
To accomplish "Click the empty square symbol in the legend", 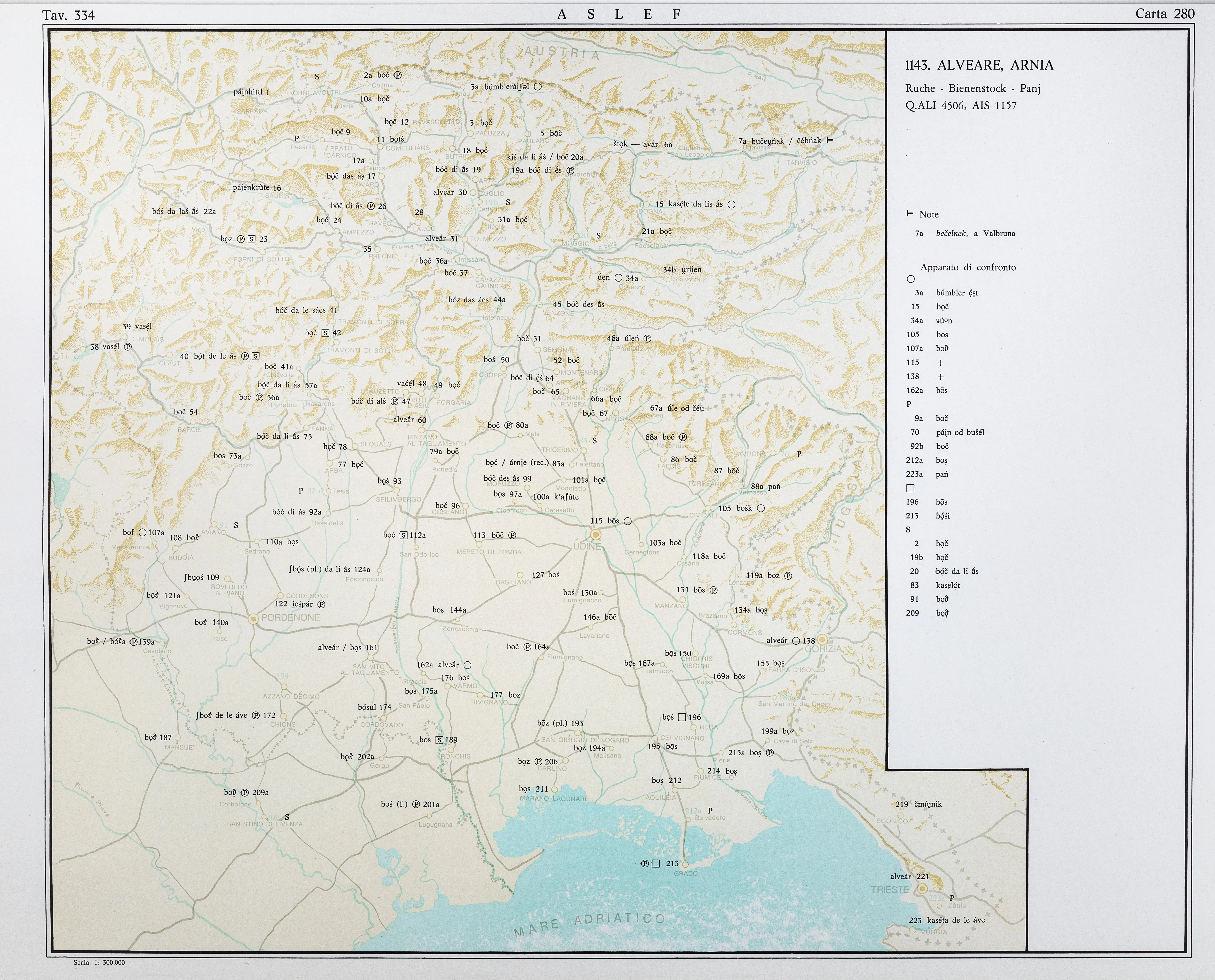I will (x=910, y=488).
